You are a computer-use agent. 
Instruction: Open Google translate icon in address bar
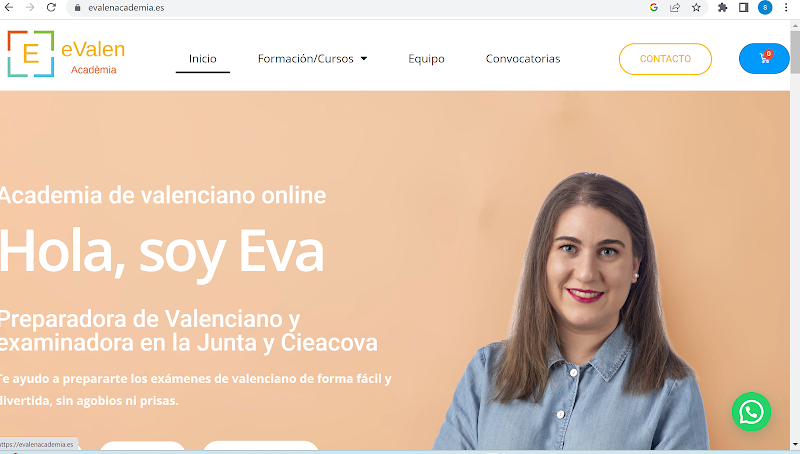[x=654, y=8]
